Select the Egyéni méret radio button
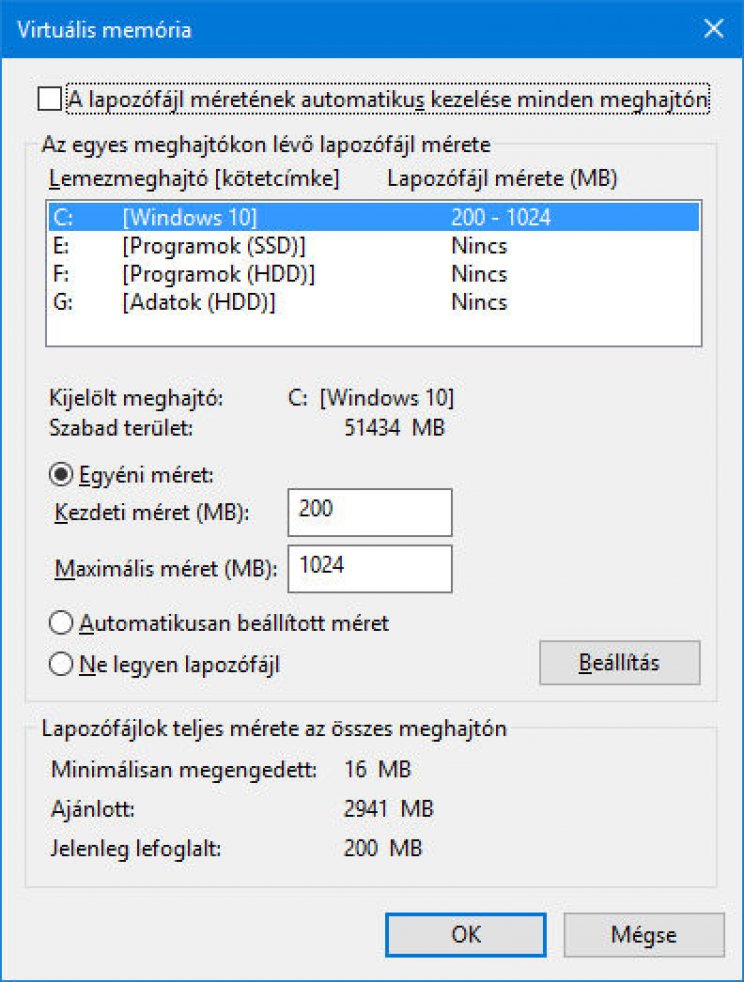744x982 pixels. [61, 475]
